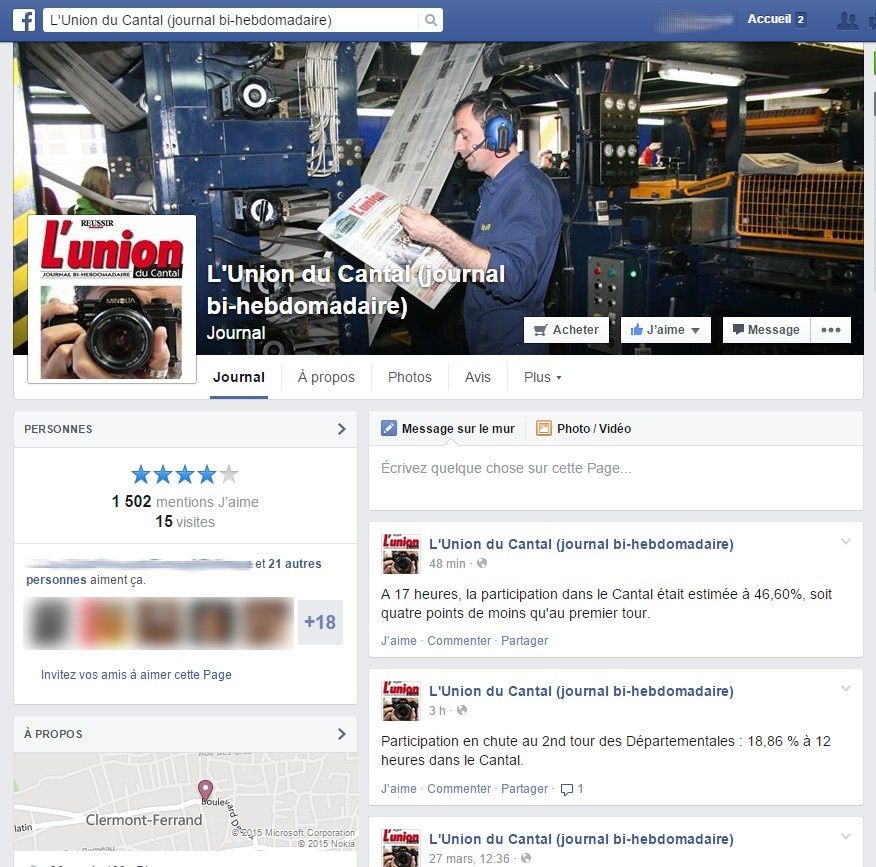This screenshot has height=867, width=876.
Task: Click J'aime on the 18,86 % participation post
Action: [399, 789]
